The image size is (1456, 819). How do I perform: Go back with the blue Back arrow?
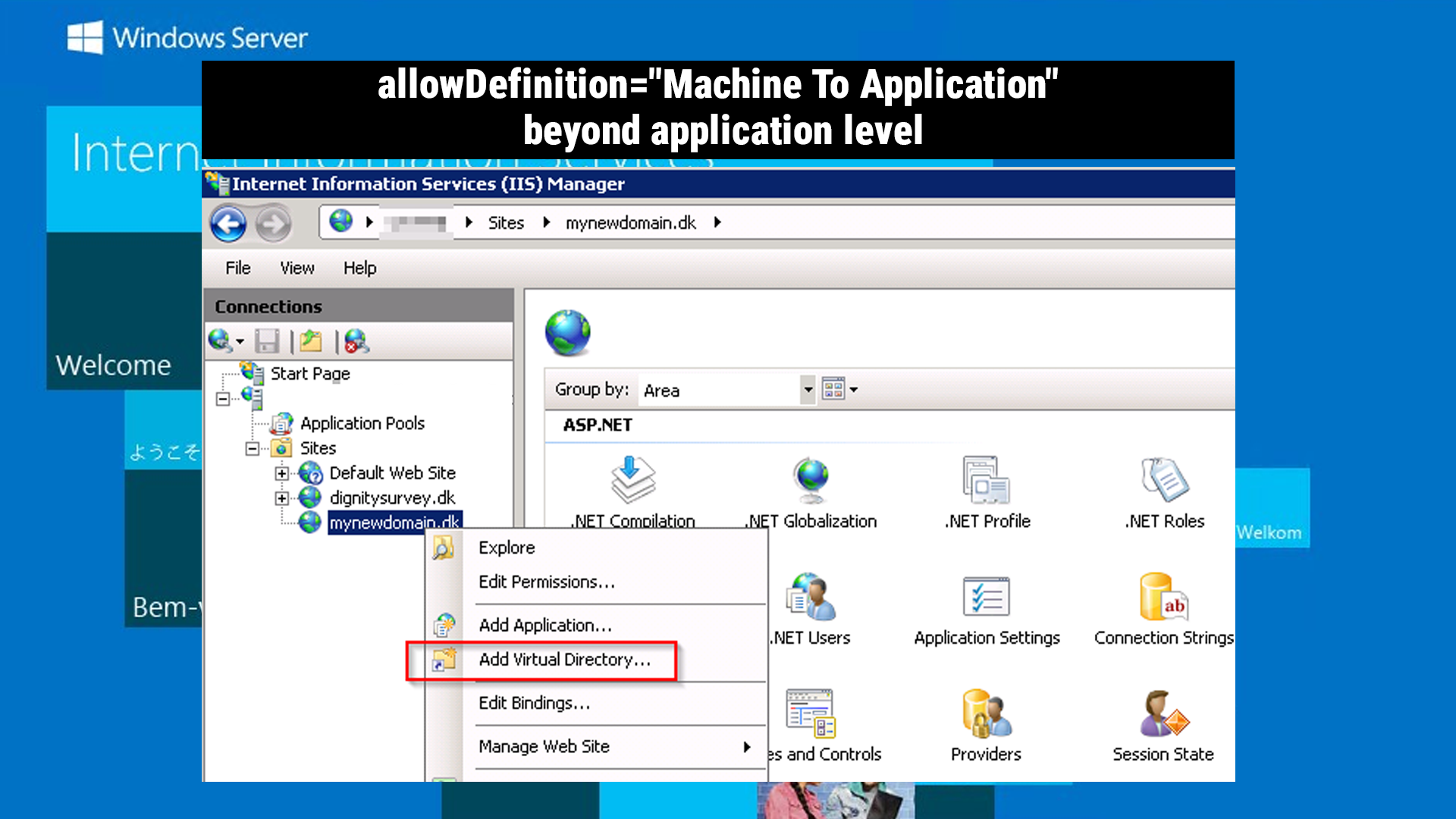click(228, 224)
